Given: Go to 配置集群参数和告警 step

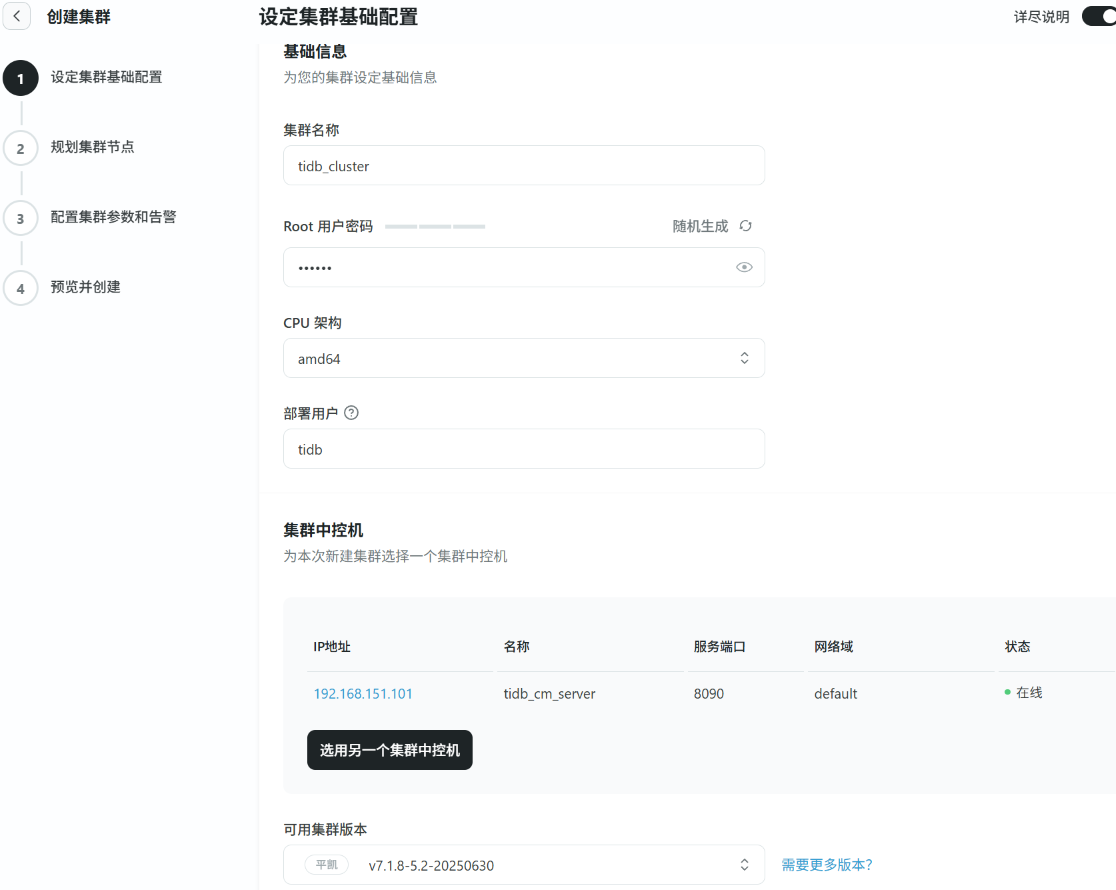Looking at the screenshot, I should pyautogui.click(x=113, y=217).
